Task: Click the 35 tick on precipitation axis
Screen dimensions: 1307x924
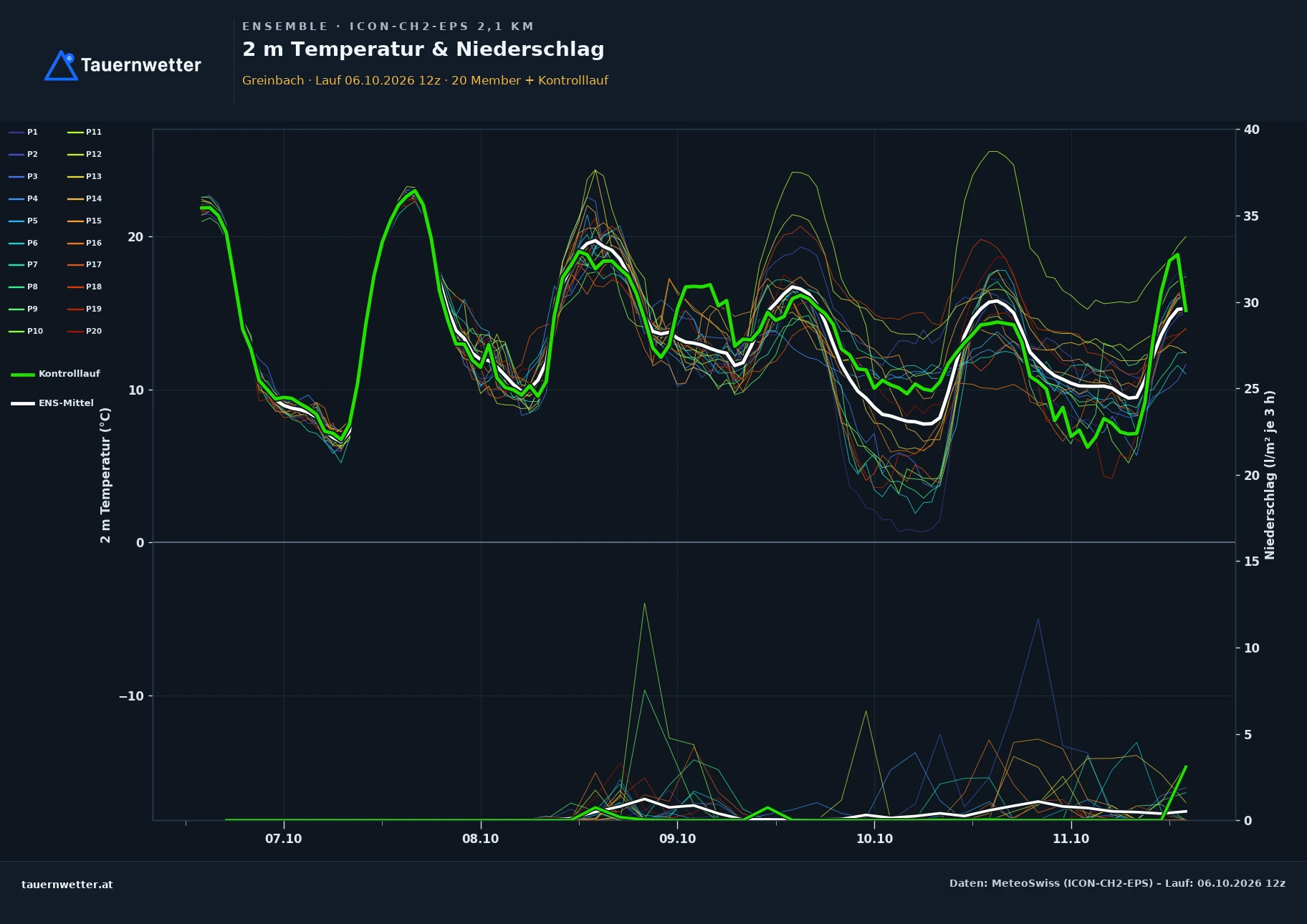Action: (x=1252, y=216)
